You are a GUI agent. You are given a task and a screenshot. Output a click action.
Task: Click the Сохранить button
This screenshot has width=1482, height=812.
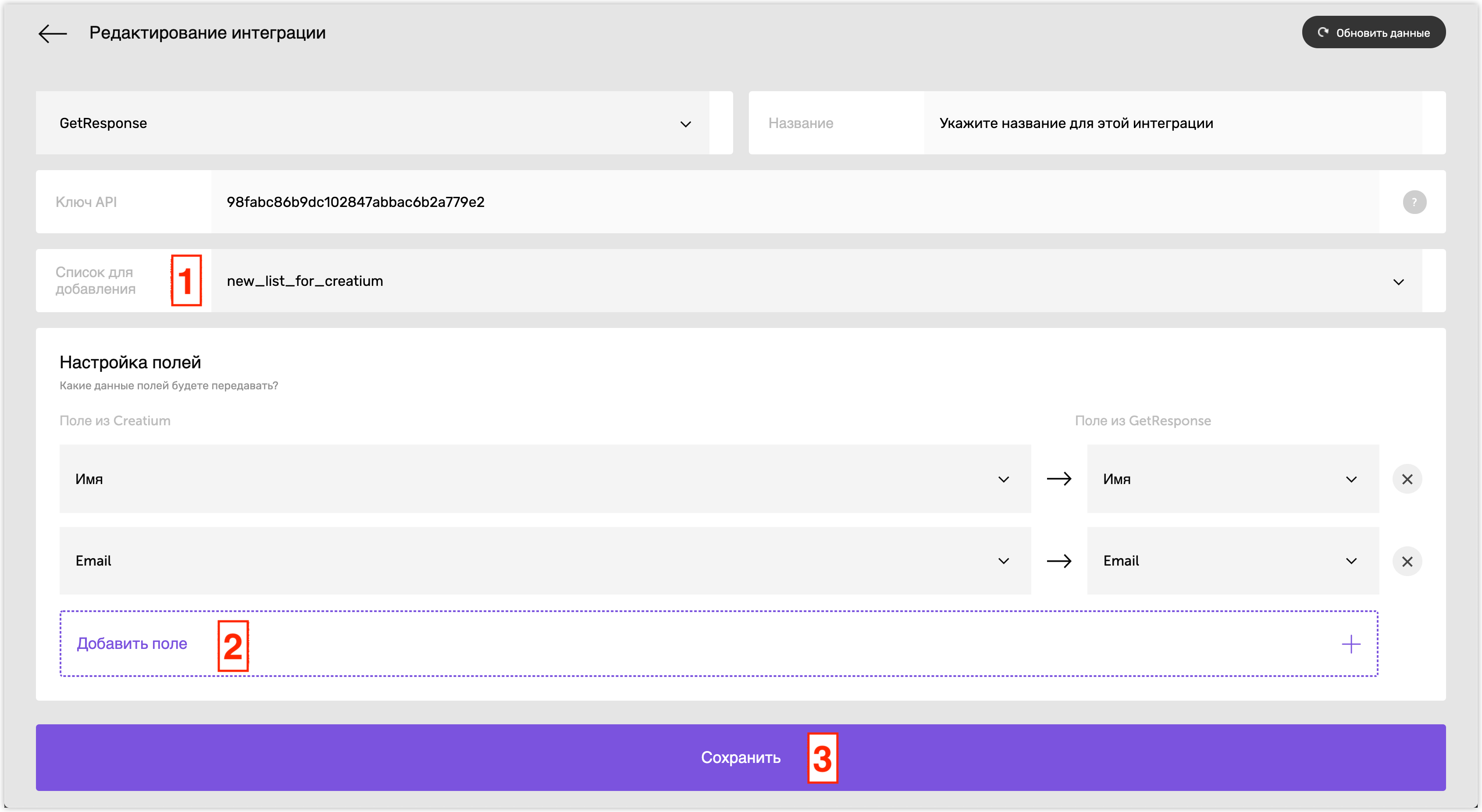tap(741, 757)
